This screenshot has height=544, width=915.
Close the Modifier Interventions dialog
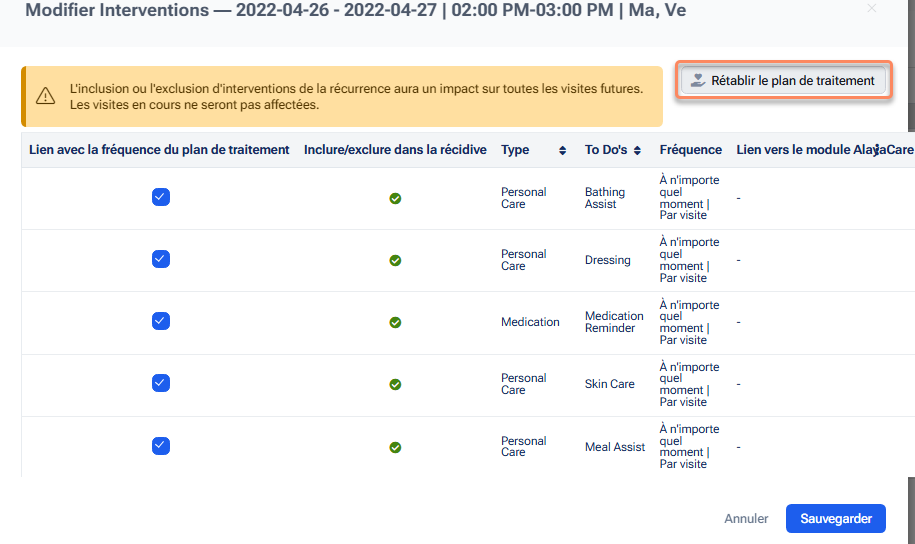872,9
